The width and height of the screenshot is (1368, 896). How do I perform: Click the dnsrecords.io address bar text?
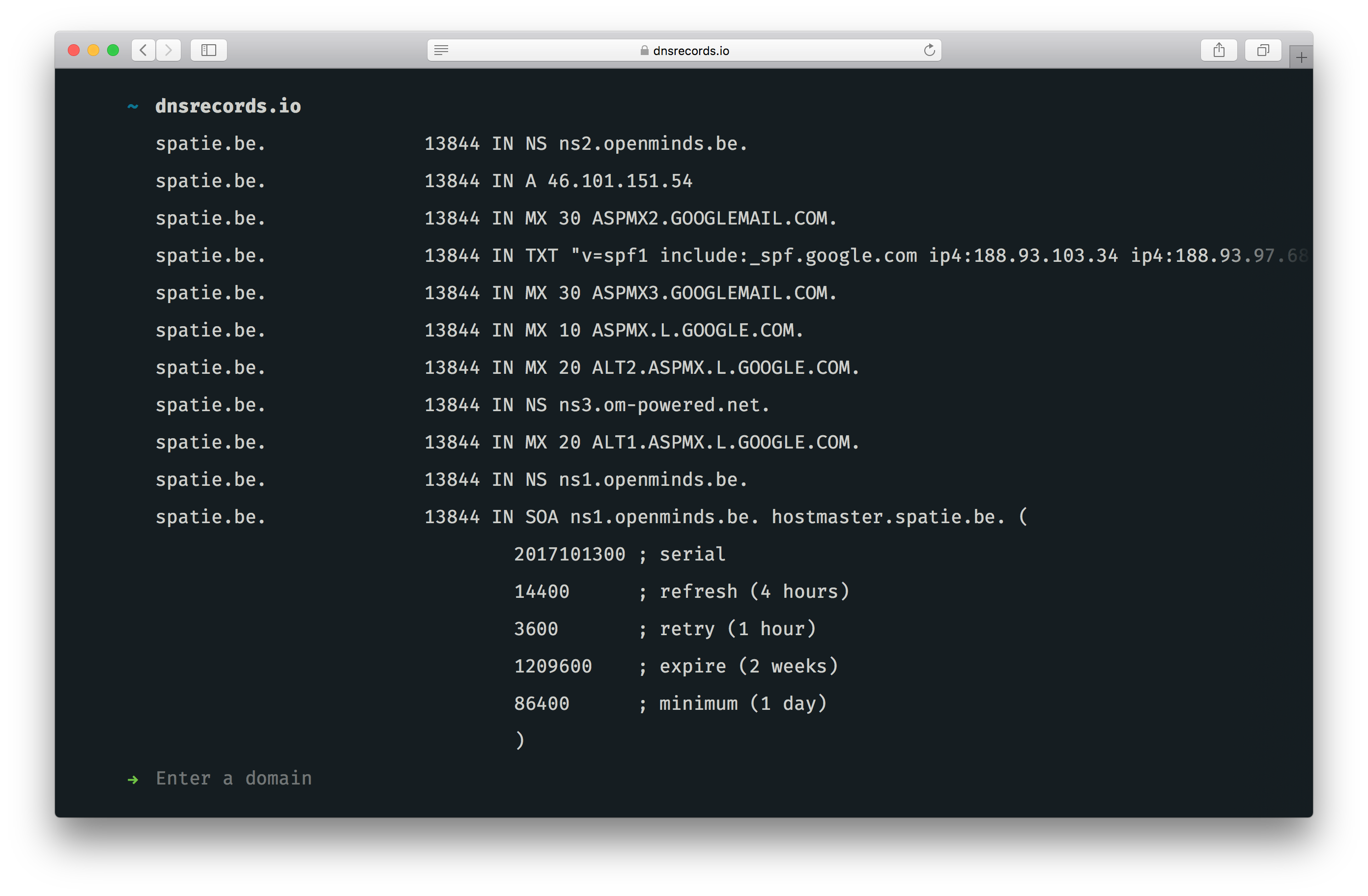tap(691, 51)
